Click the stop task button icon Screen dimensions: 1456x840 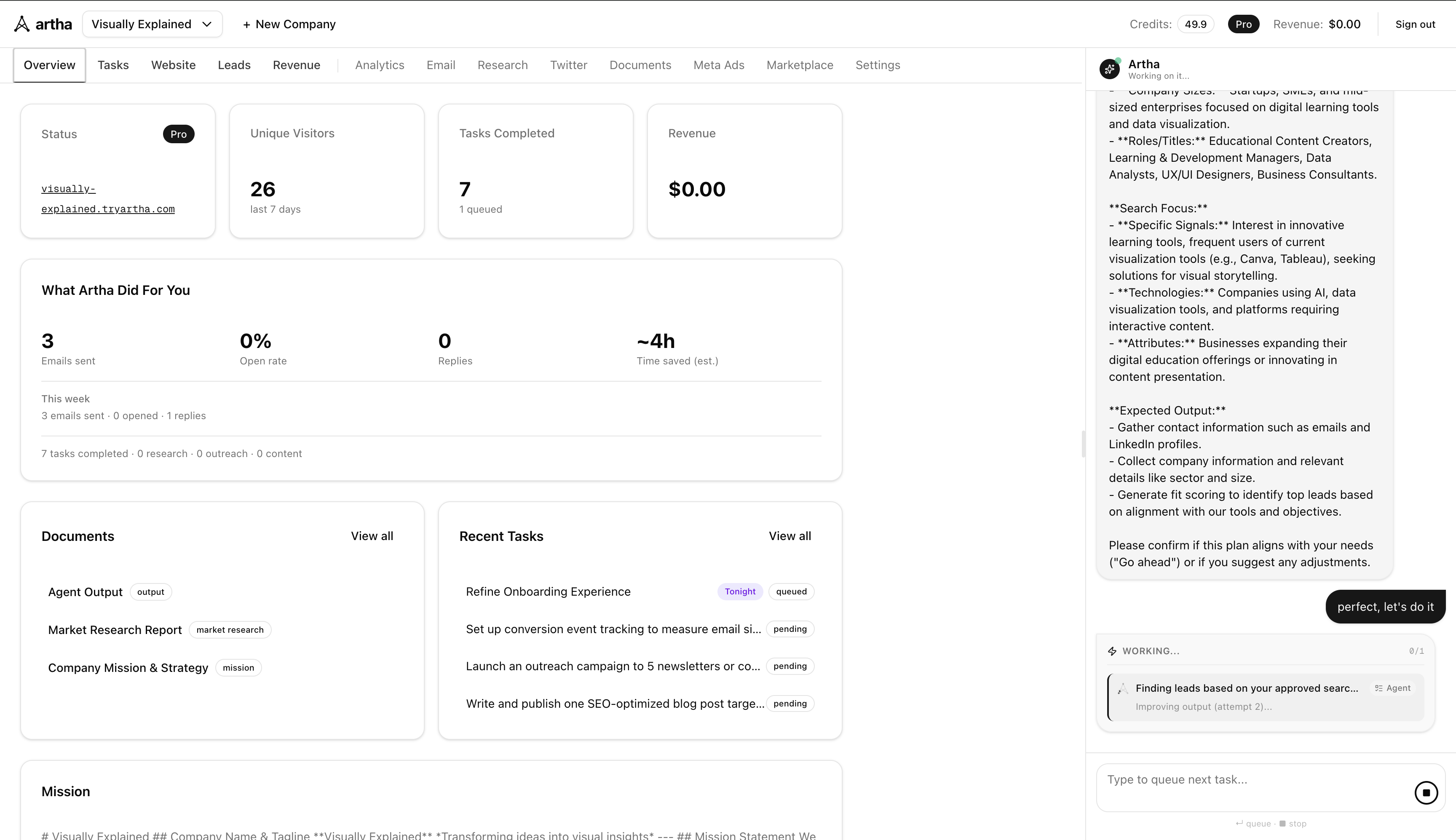1426,793
